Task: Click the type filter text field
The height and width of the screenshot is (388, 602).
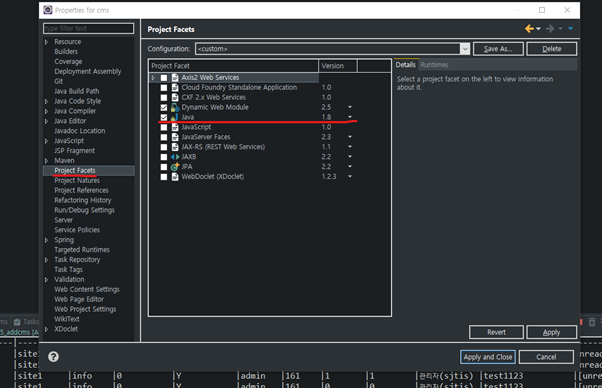Action: [x=89, y=28]
